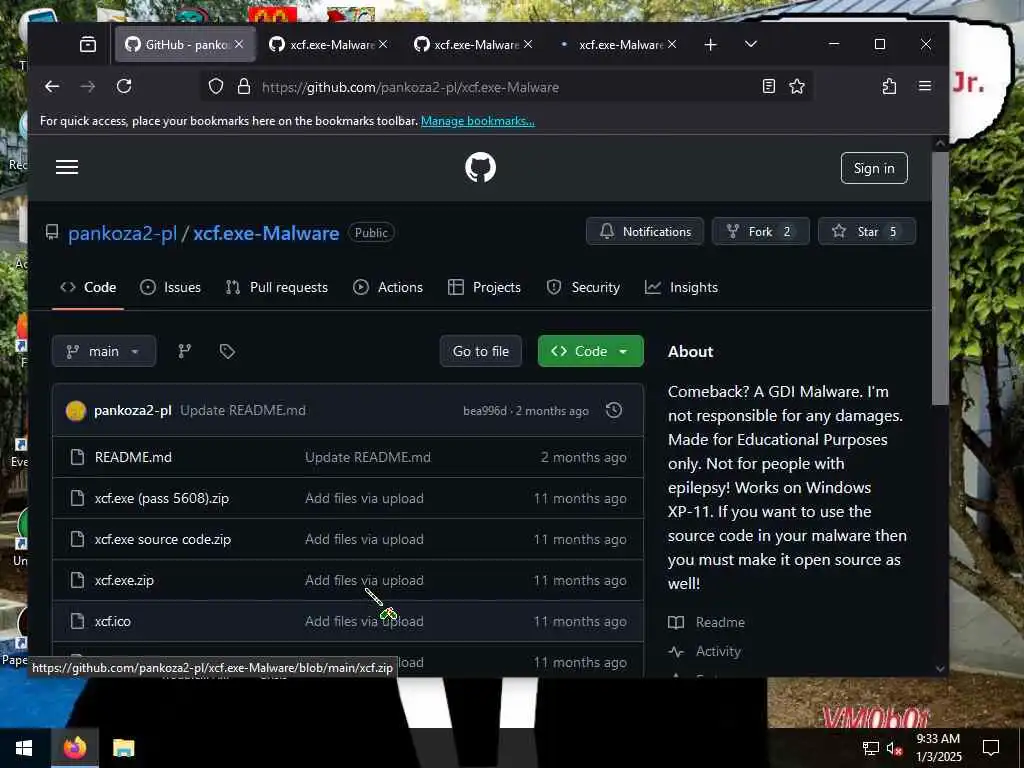Fork the repository with the Fork button
The height and width of the screenshot is (768, 1024).
click(x=761, y=231)
